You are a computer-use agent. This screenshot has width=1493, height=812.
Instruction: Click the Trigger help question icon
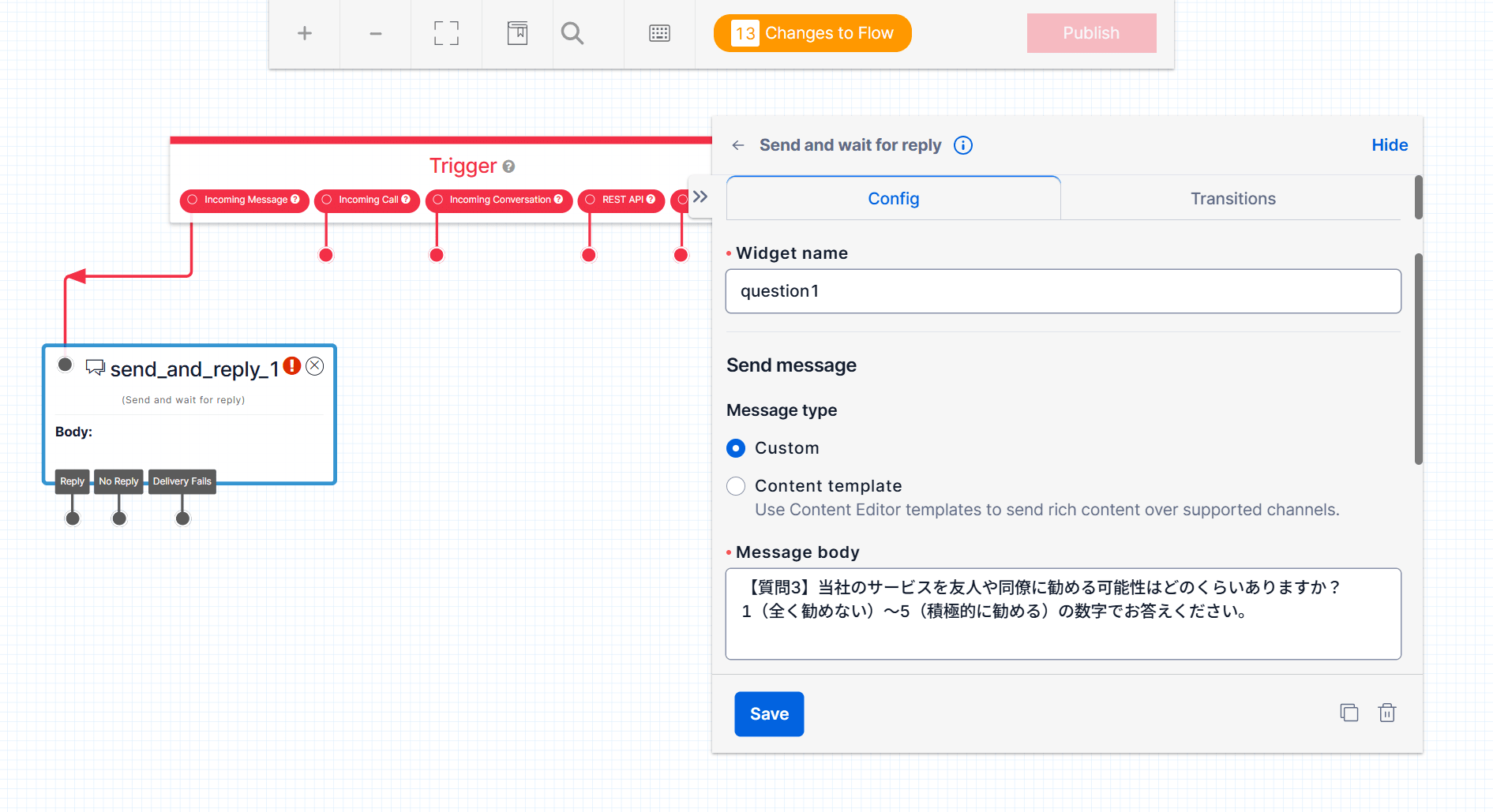pyautogui.click(x=509, y=167)
